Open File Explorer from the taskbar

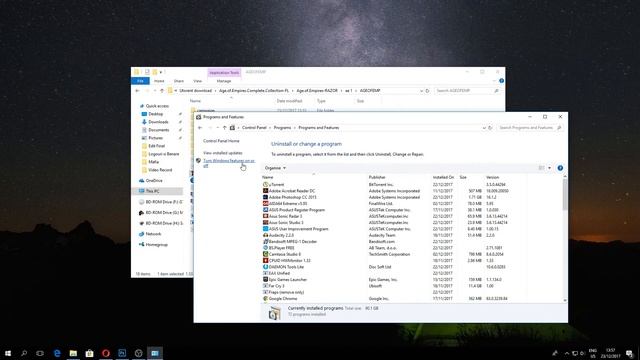coord(73,353)
